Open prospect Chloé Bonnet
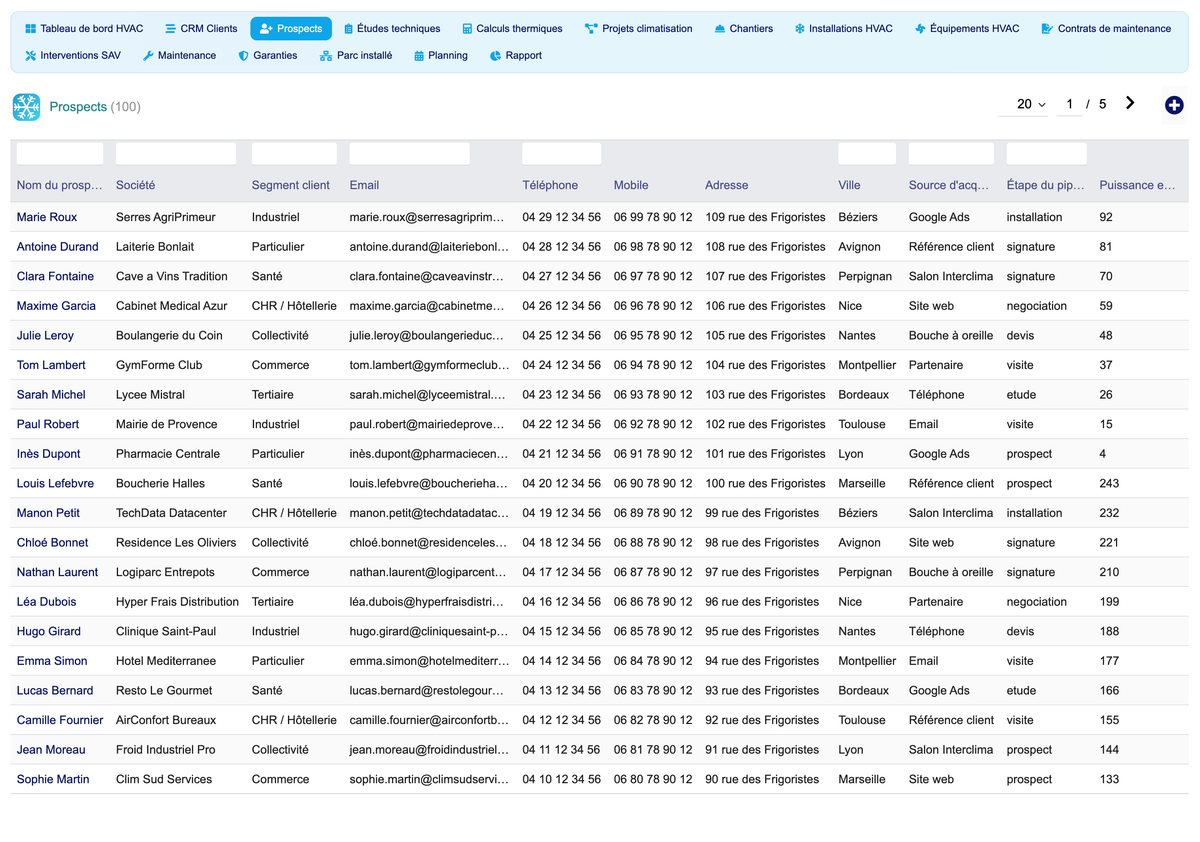The height and width of the screenshot is (842, 1200). (52, 543)
